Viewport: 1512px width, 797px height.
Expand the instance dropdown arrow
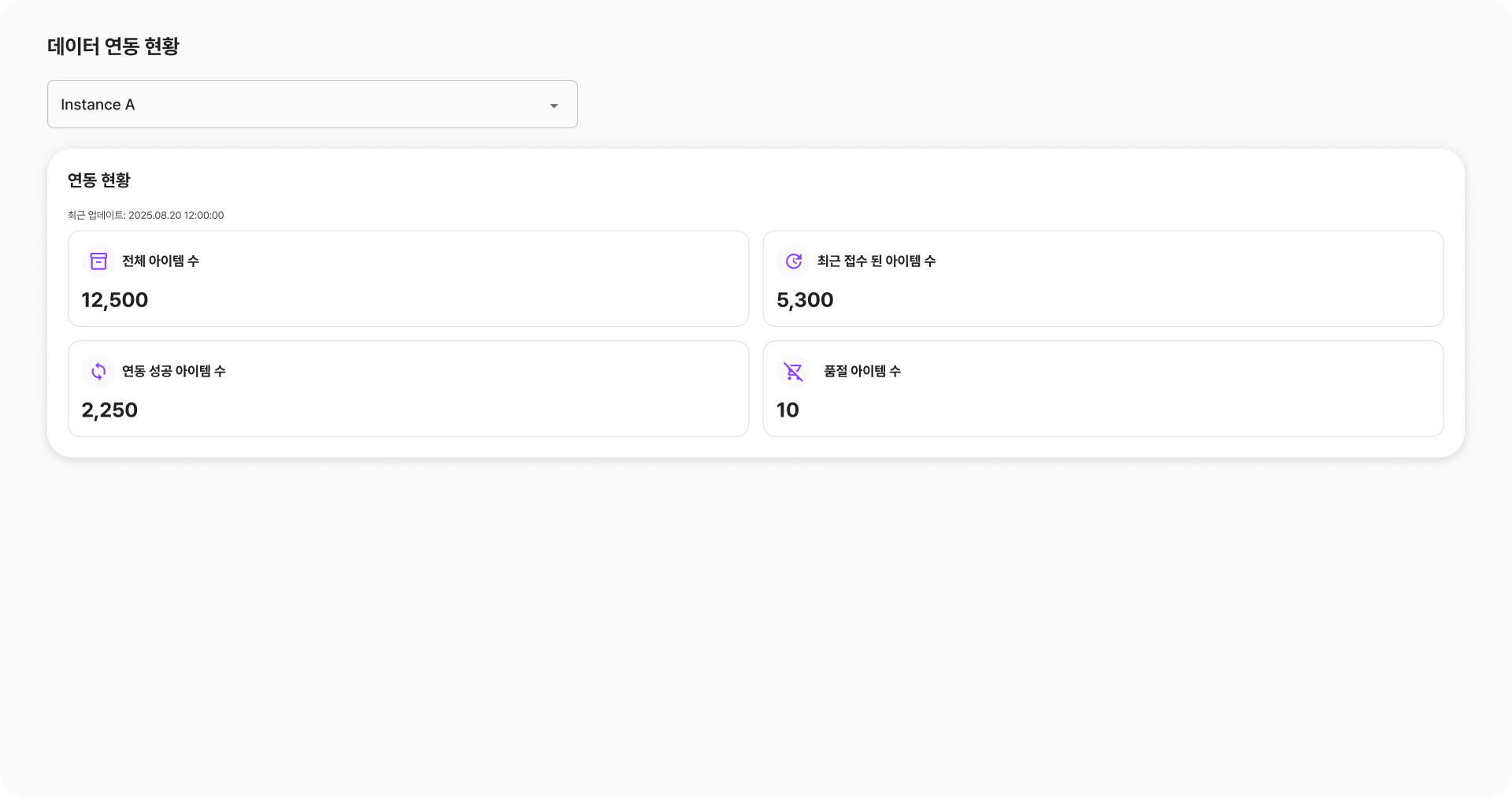click(x=554, y=106)
